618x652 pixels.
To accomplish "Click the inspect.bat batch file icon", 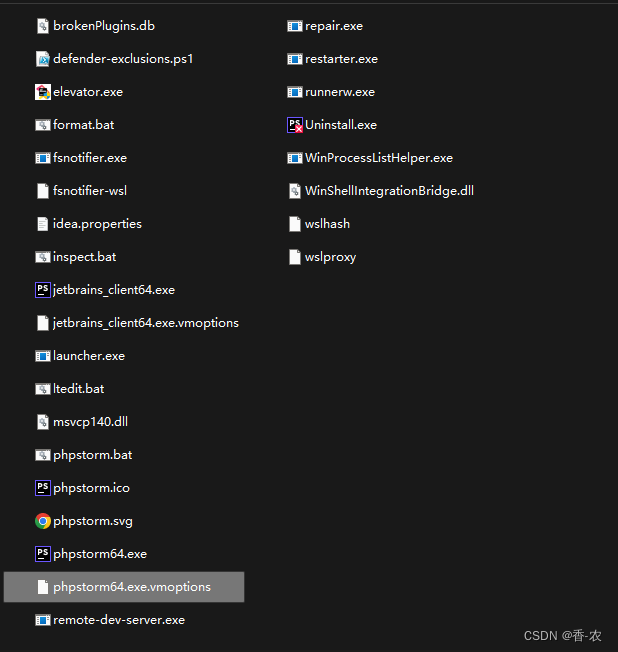I will [43, 257].
